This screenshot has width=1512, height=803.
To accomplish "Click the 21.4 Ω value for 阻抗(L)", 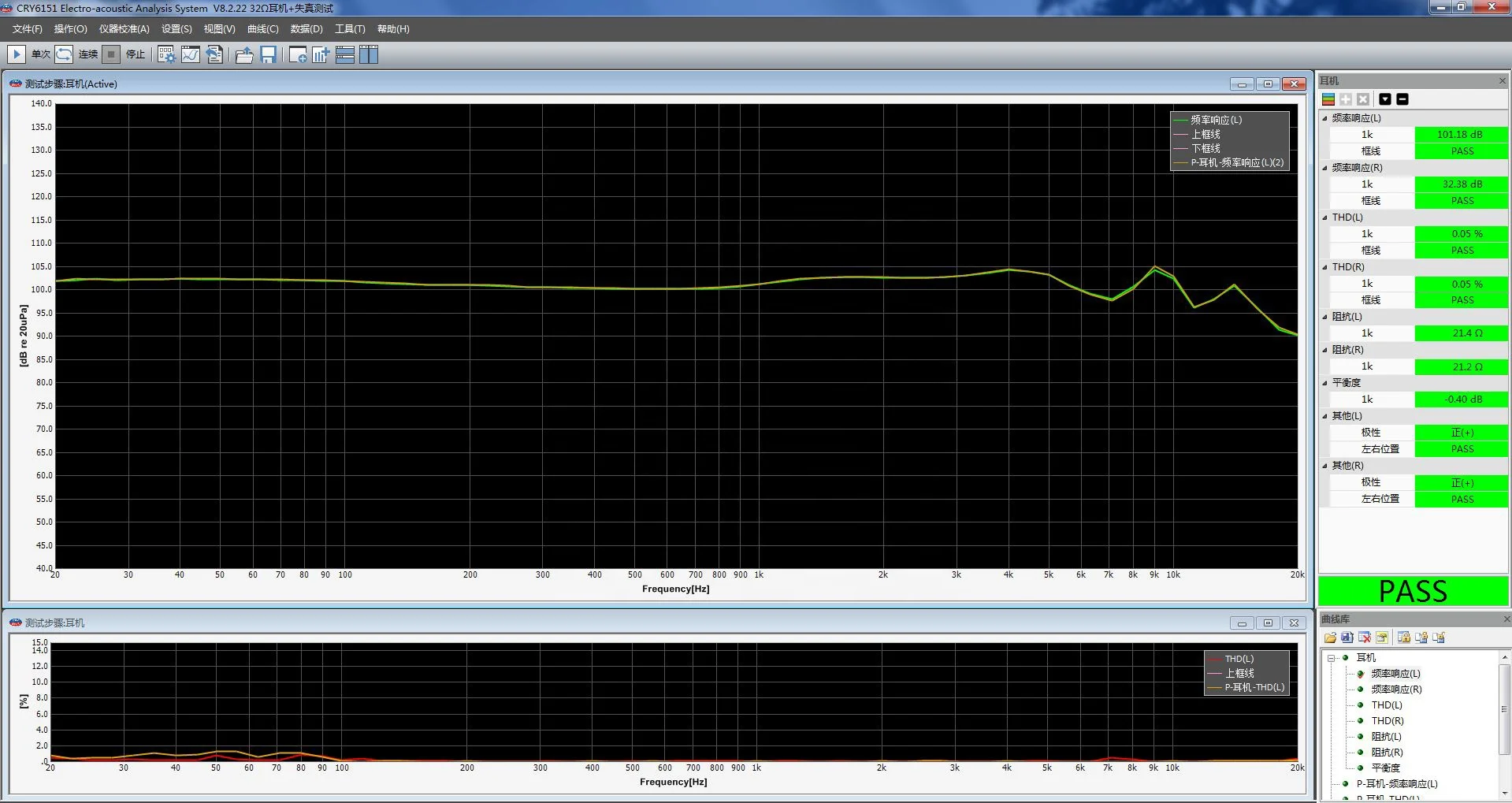I will [x=1462, y=333].
